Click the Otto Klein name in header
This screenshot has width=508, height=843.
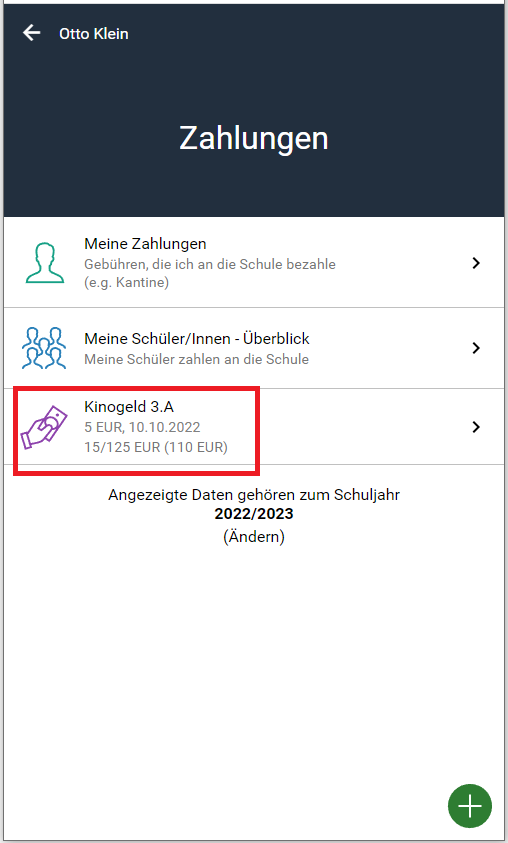click(94, 33)
